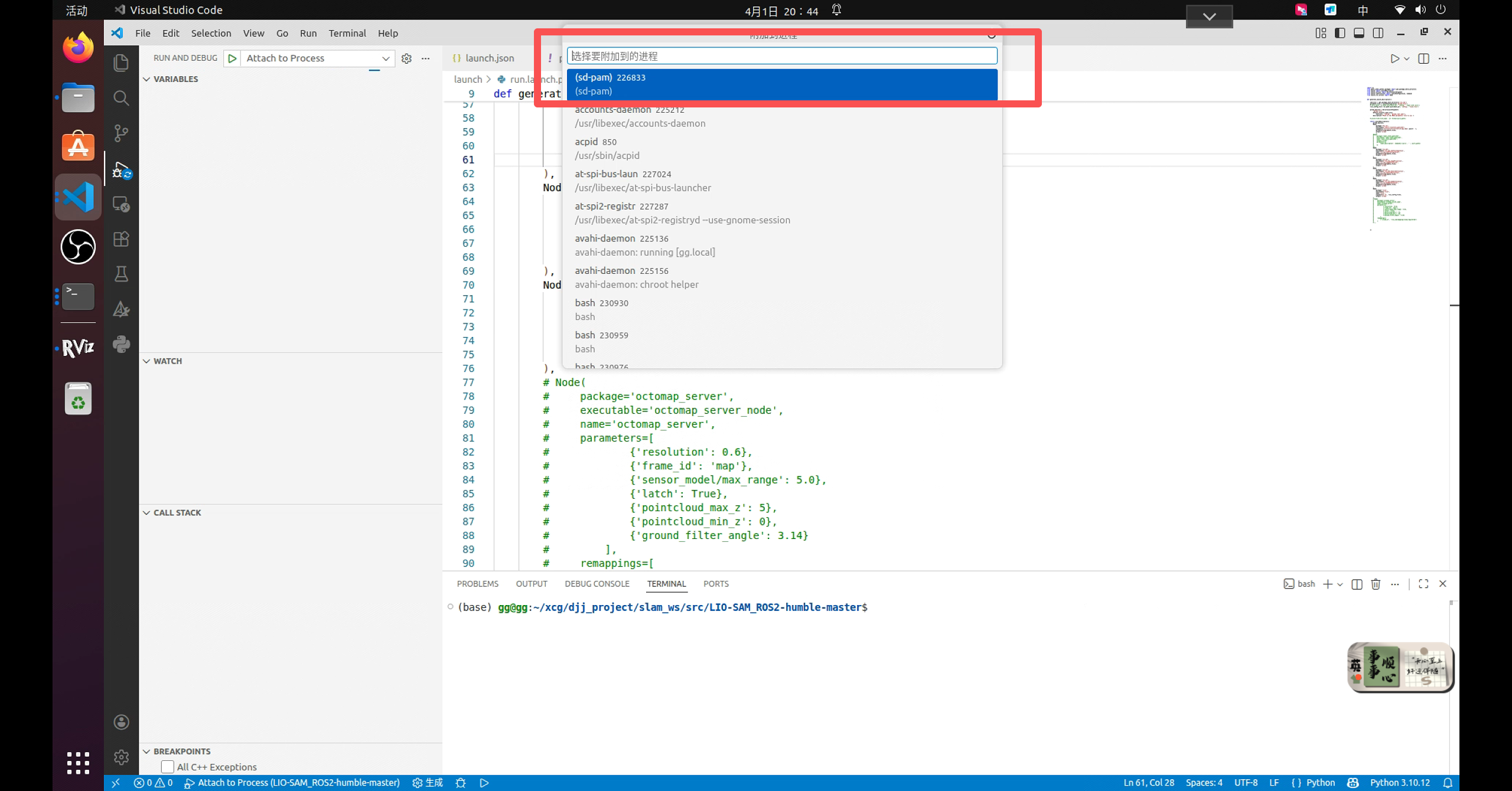
Task: Click Python 3.10.12 interpreter in status bar
Action: pos(1399,783)
